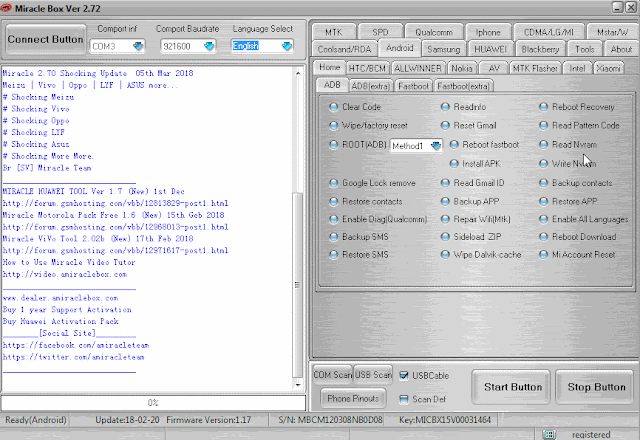Switch to the Samsung tab
This screenshot has width=640, height=440.
pyautogui.click(x=444, y=49)
